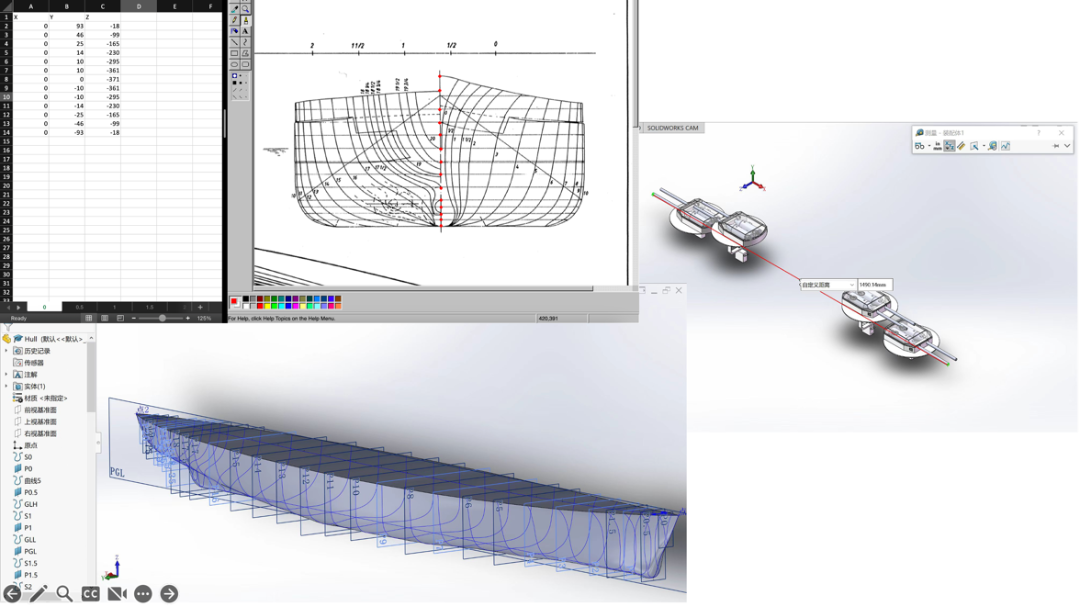The height and width of the screenshot is (606, 1080).
Task: Select the PGL plane in feature tree
Action: (30, 551)
